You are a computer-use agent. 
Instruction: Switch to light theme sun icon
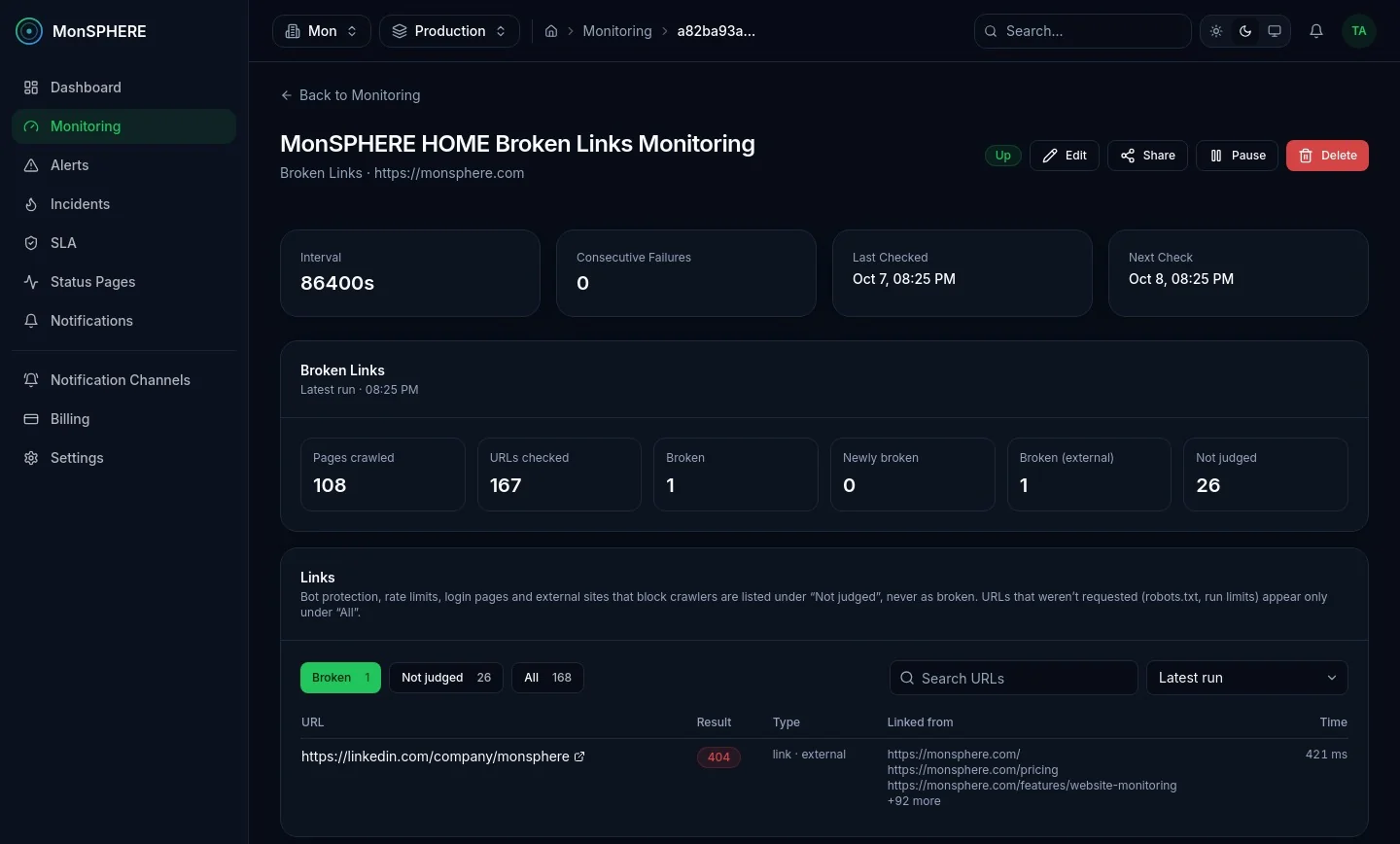1216,31
